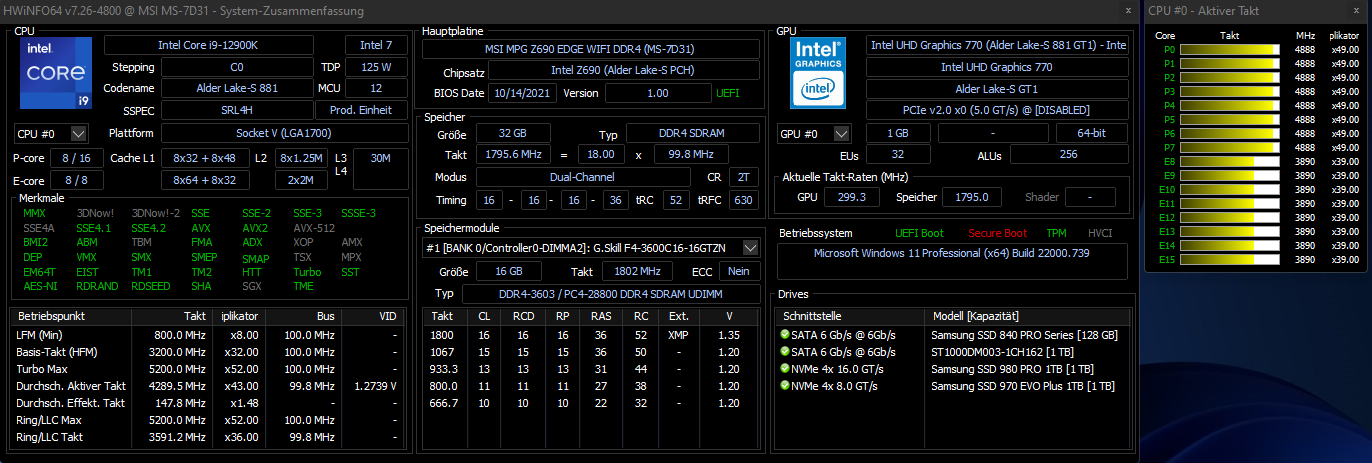The height and width of the screenshot is (463, 1372).
Task: Select the 666.7 memory timing row
Action: coord(591,403)
